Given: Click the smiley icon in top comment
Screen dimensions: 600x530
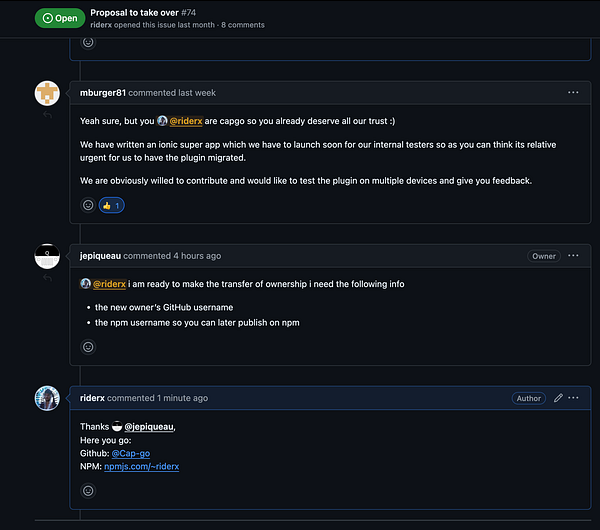Looking at the screenshot, I should [88, 43].
